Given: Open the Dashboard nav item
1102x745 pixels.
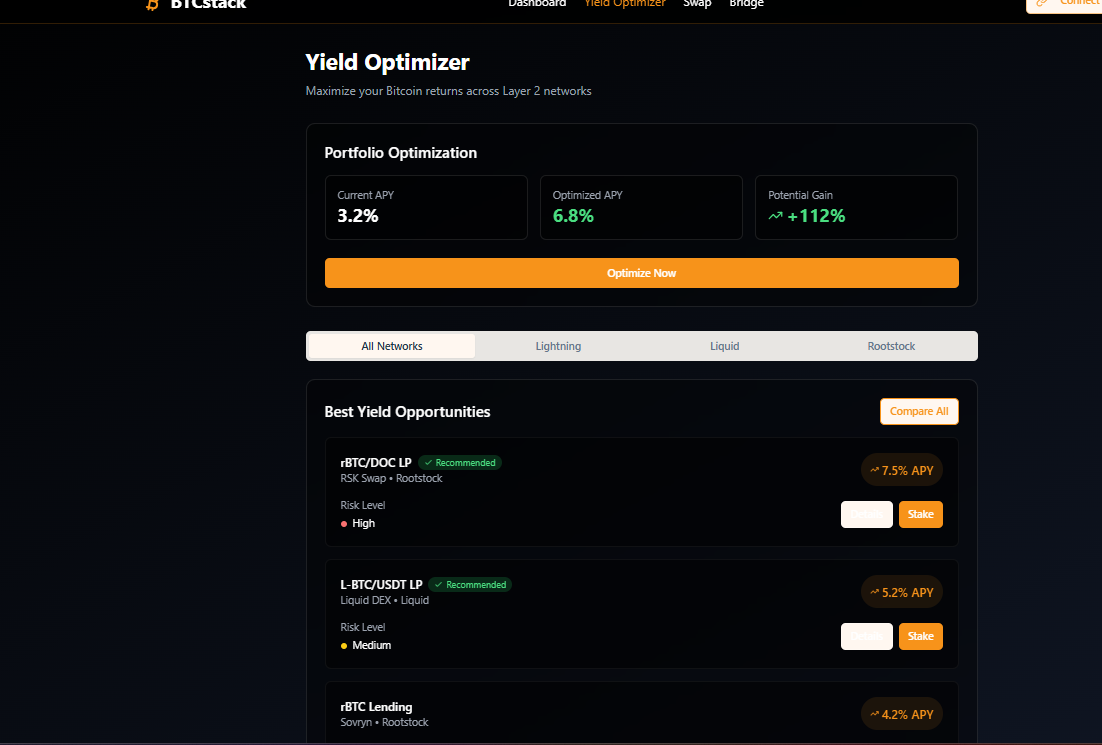Looking at the screenshot, I should [537, 4].
